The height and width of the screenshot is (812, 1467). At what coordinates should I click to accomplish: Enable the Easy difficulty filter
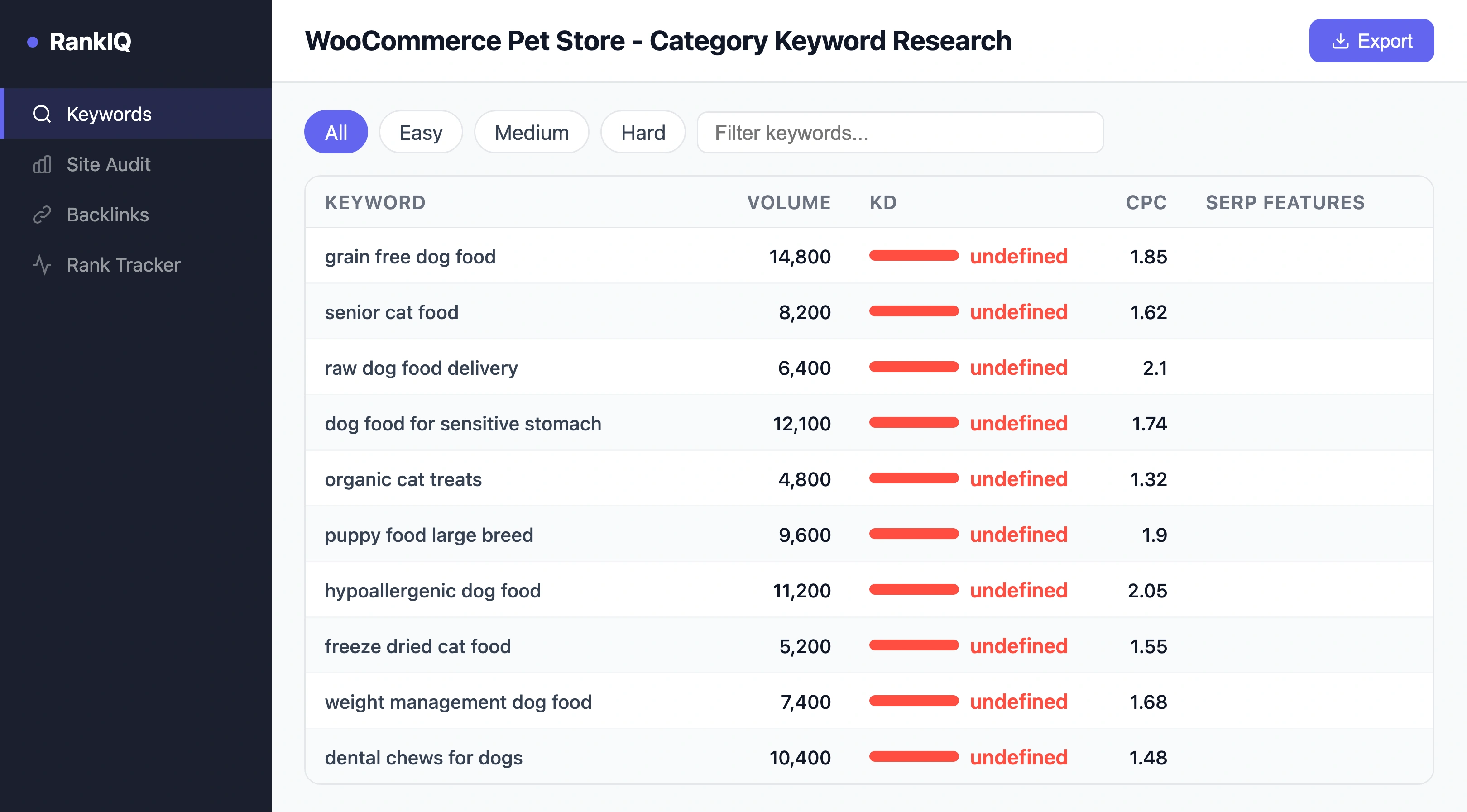click(x=420, y=132)
